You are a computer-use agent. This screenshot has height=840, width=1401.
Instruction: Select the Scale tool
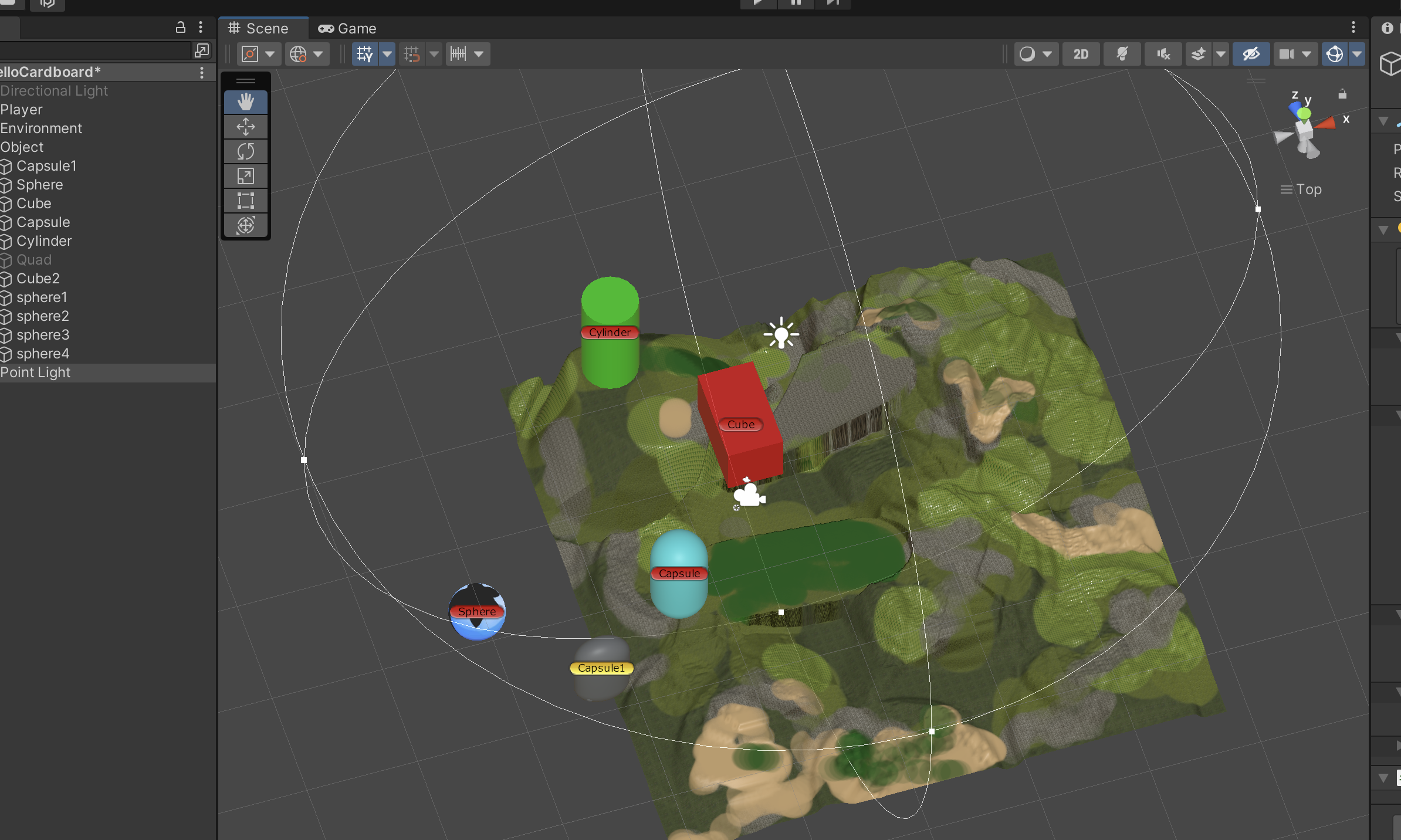(246, 175)
